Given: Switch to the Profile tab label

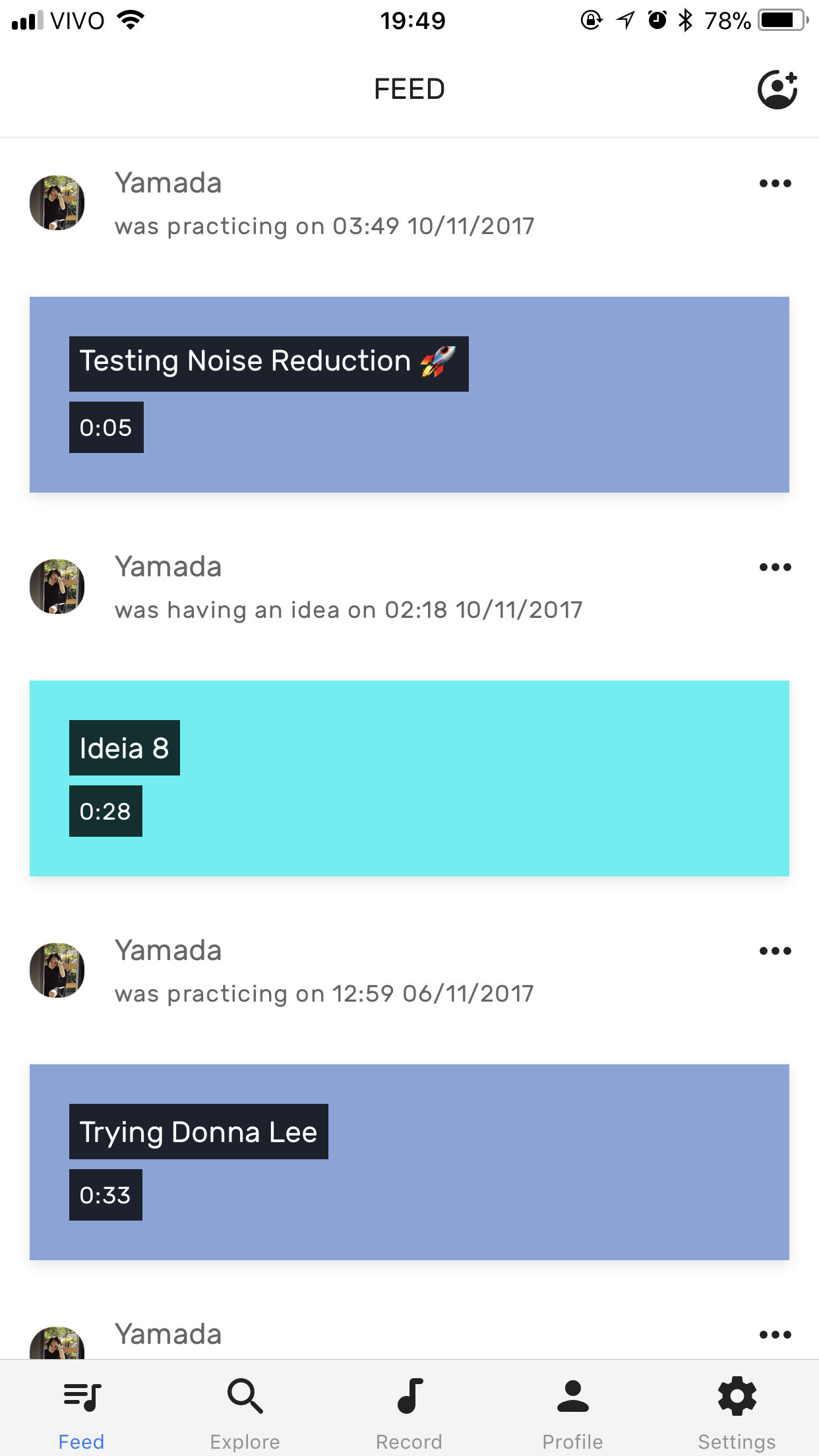Looking at the screenshot, I should [573, 1441].
